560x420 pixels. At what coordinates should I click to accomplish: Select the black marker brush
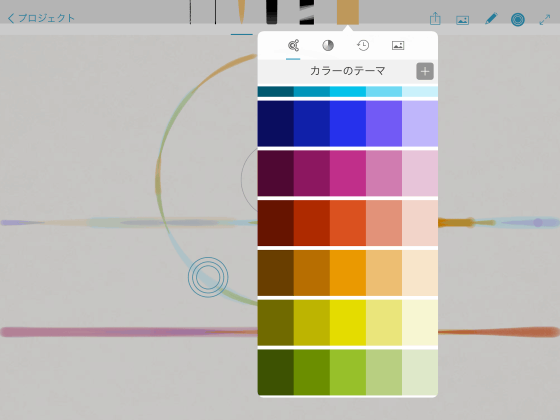click(272, 12)
